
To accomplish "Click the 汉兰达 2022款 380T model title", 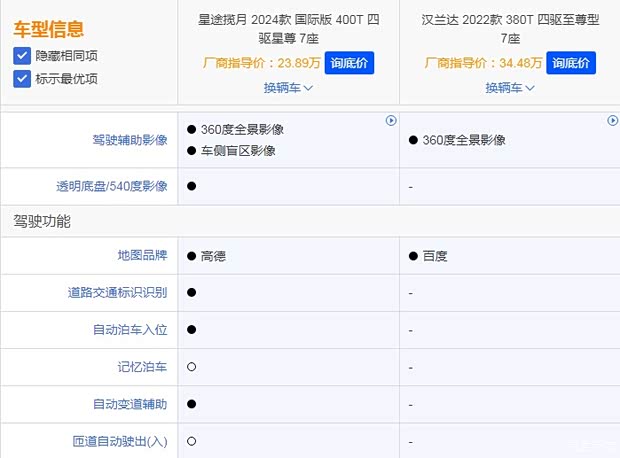I will coord(510,29).
